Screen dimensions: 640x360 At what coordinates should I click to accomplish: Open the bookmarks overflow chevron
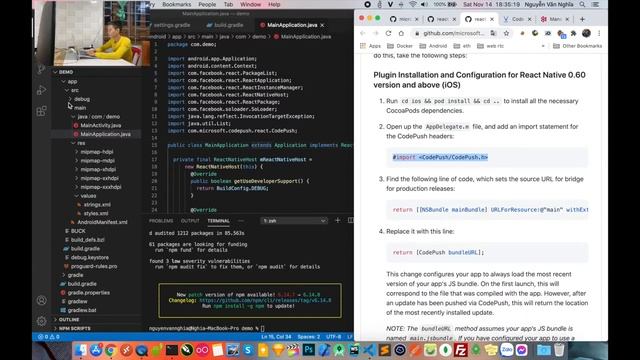click(x=543, y=46)
